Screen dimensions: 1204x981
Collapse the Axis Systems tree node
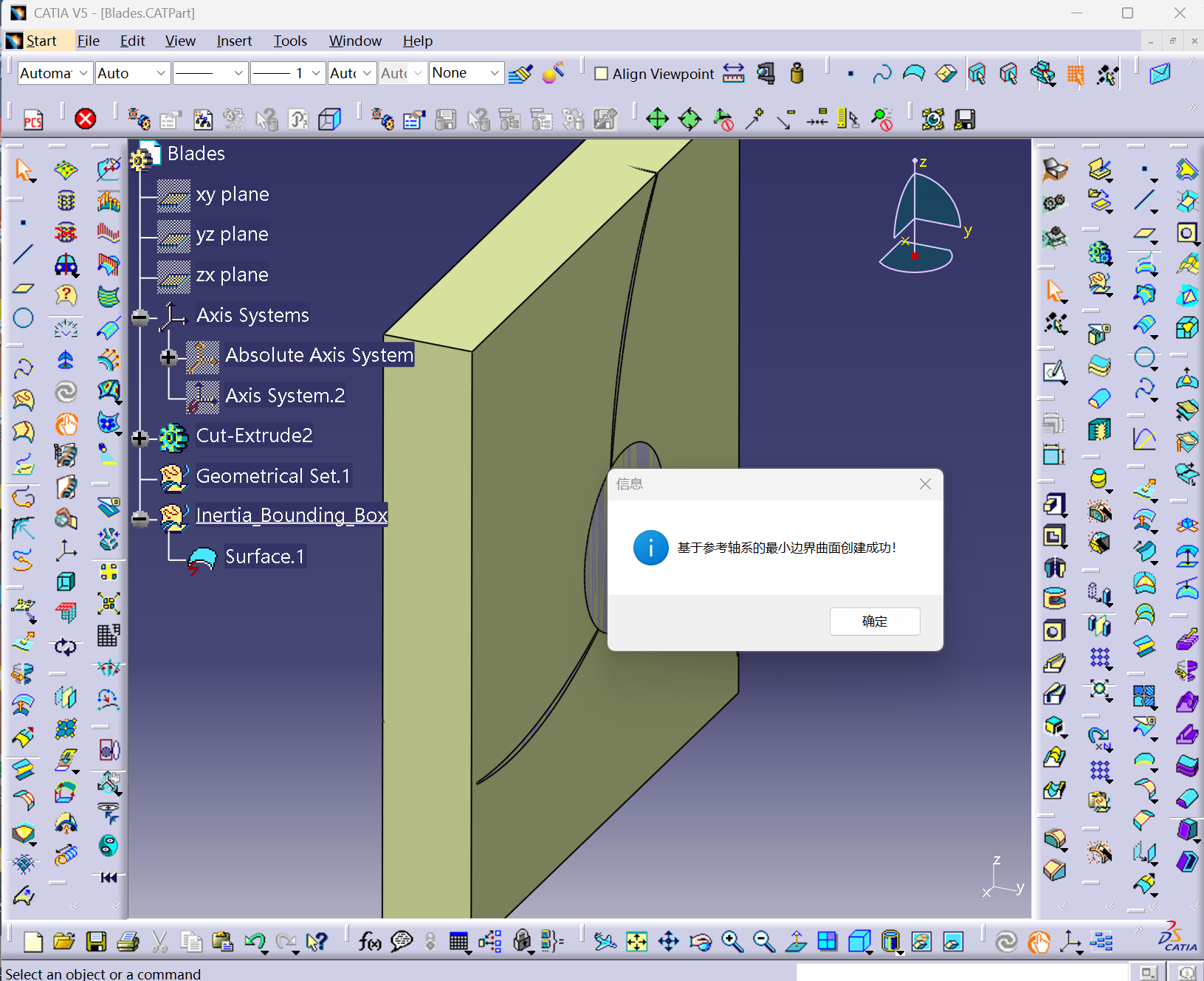tap(140, 317)
